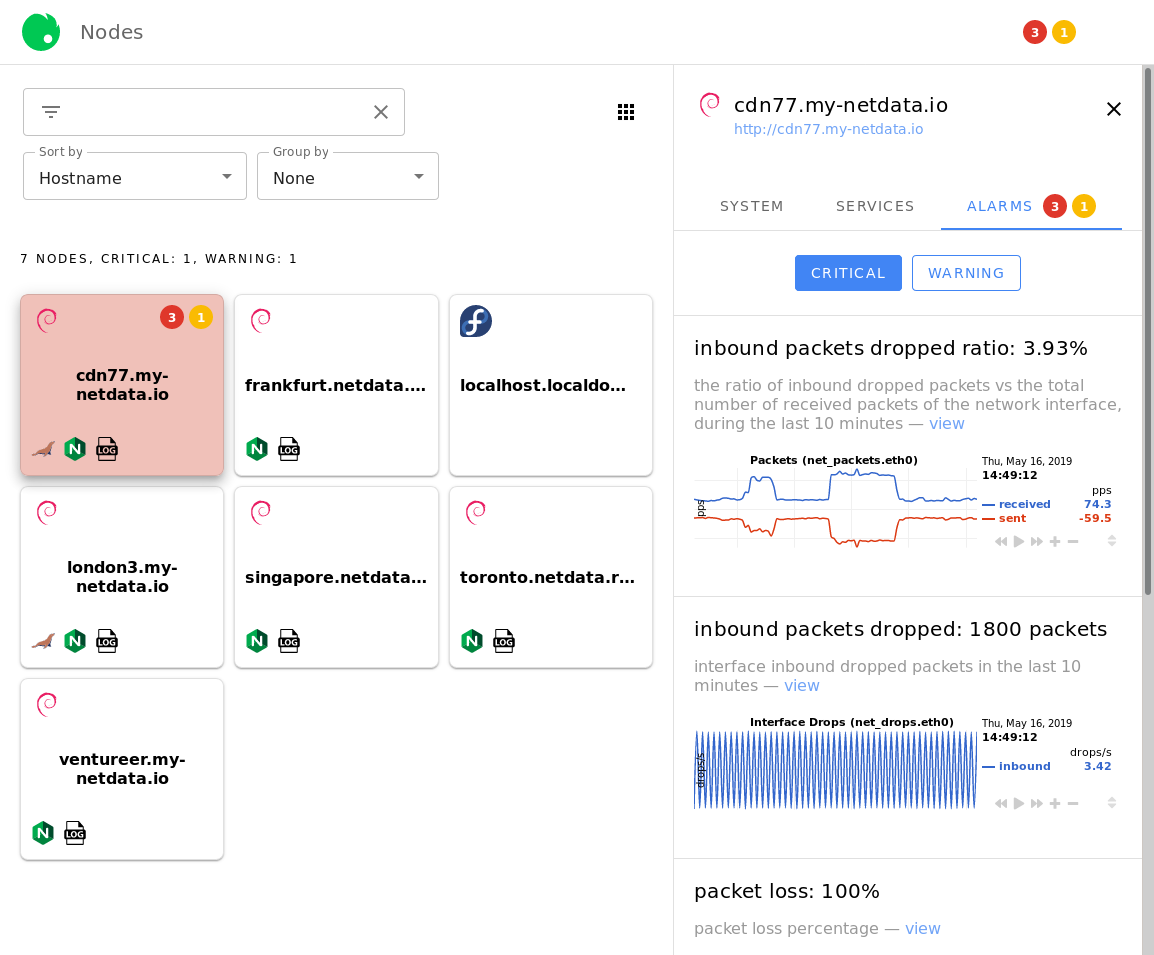Click nginx icon on toronto card

[x=472, y=641]
